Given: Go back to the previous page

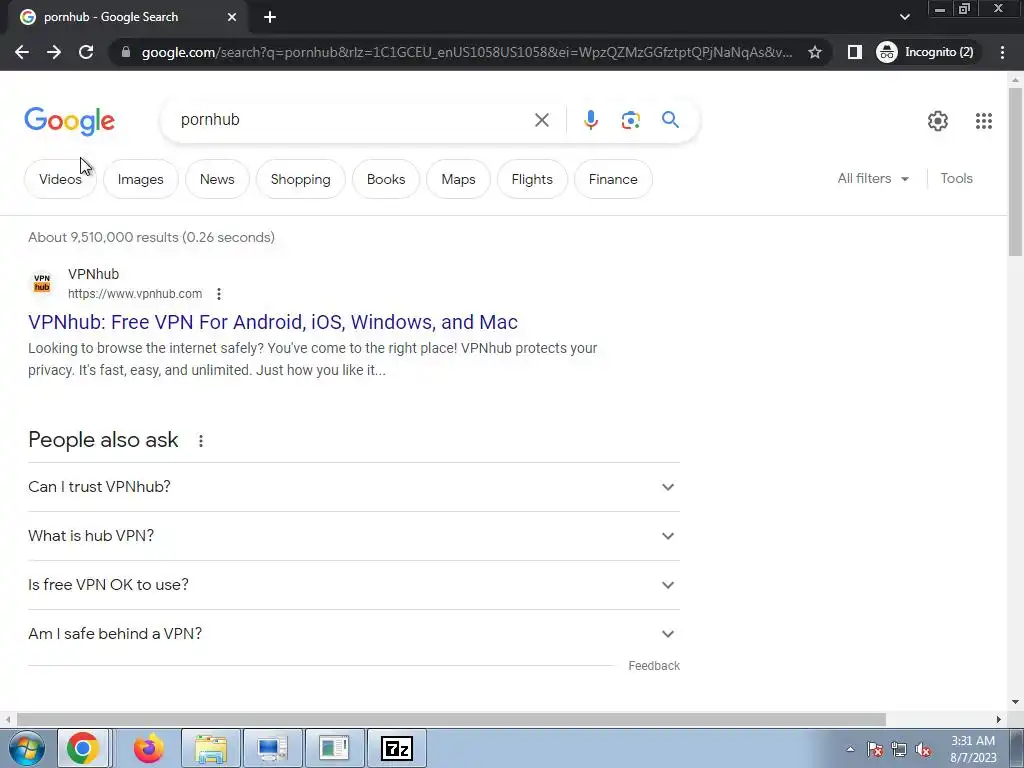Looking at the screenshot, I should 22,52.
